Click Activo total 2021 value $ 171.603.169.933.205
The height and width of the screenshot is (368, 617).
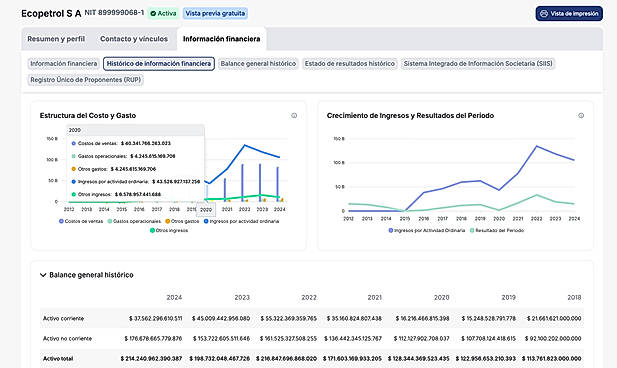352,359
